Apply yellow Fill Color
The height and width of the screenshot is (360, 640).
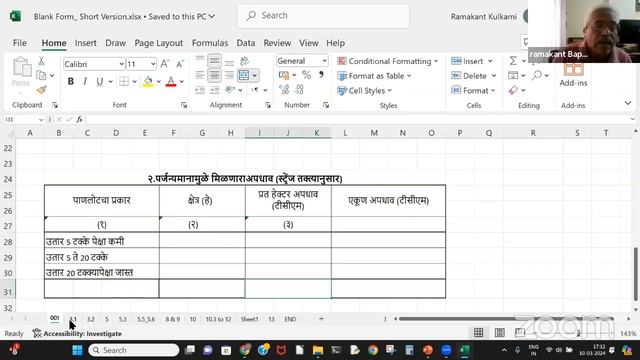tap(148, 82)
